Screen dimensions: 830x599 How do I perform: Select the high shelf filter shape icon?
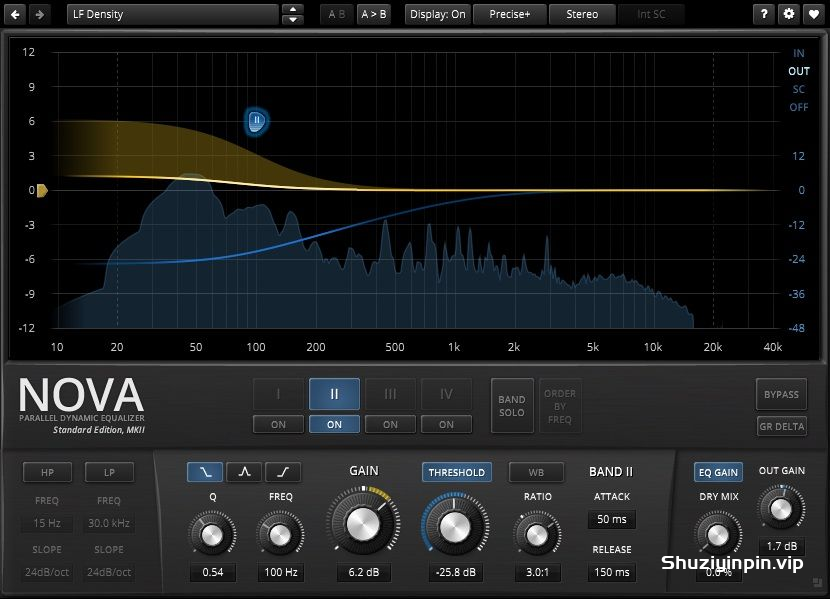[283, 472]
